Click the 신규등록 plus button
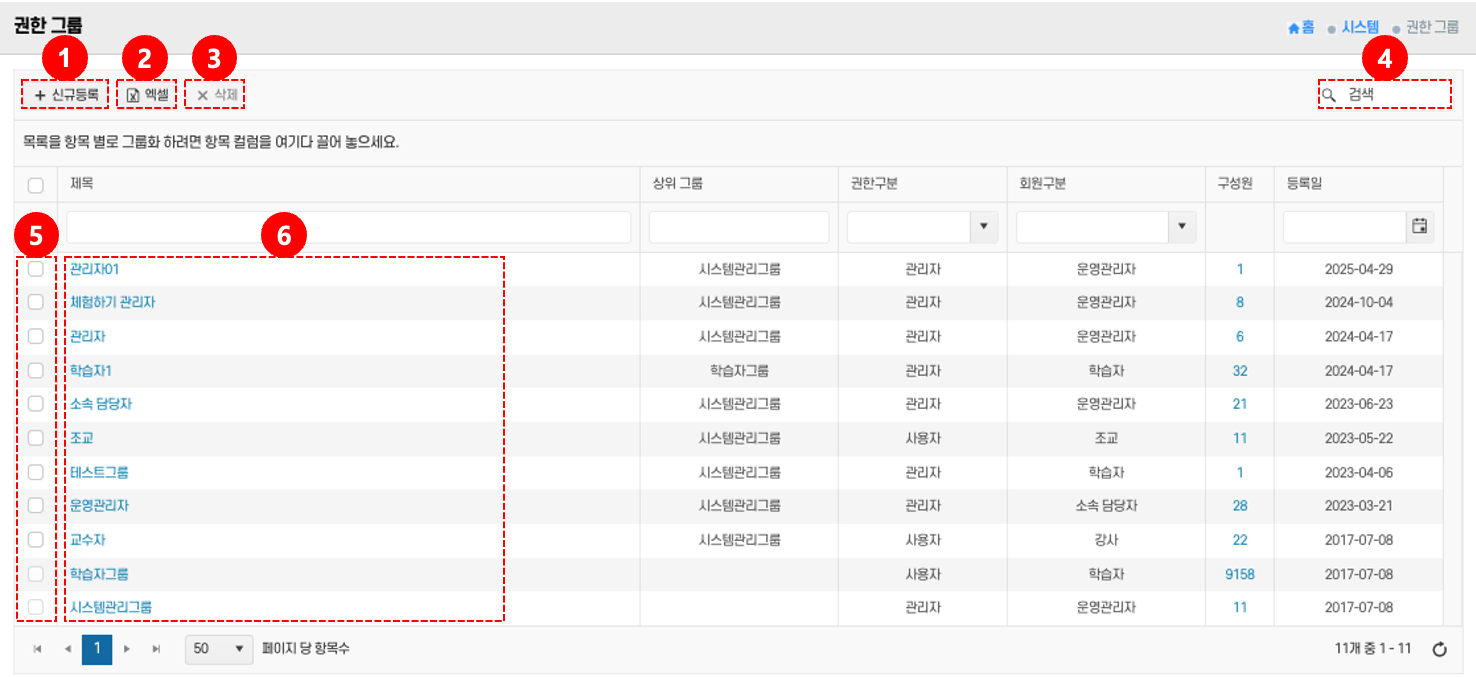1476x677 pixels. [66, 95]
